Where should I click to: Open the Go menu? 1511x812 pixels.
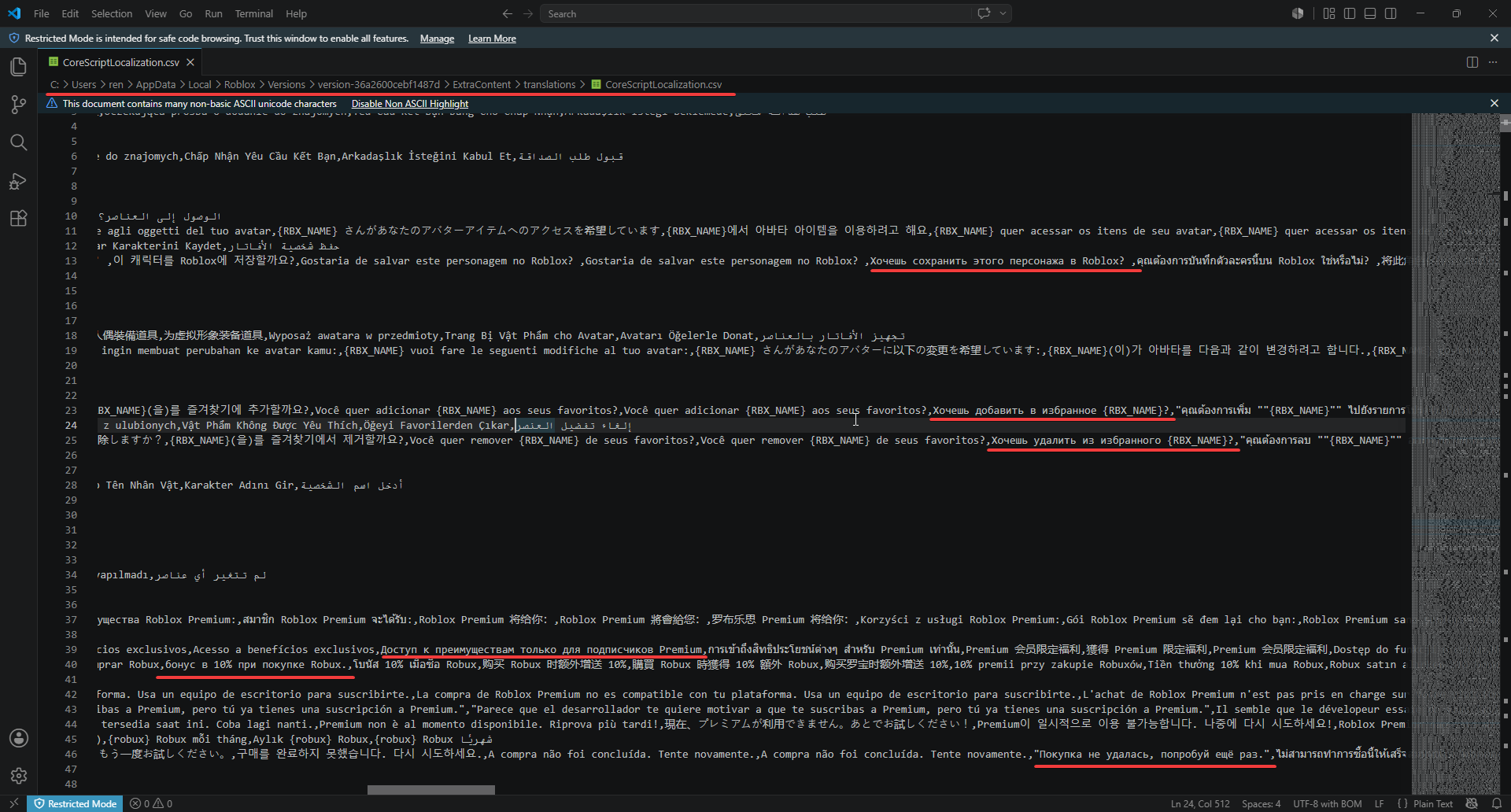pos(186,13)
